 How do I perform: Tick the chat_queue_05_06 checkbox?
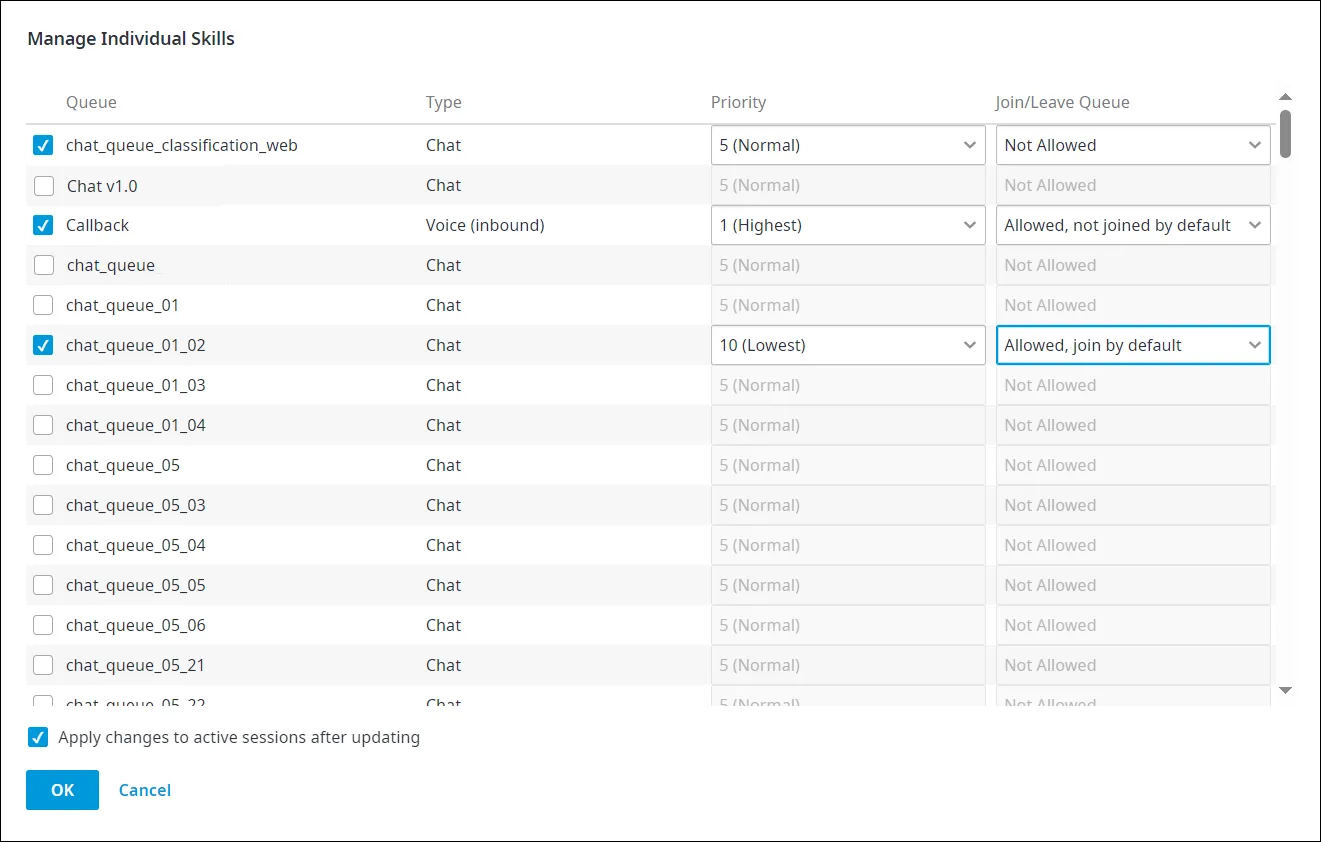pyautogui.click(x=43, y=625)
